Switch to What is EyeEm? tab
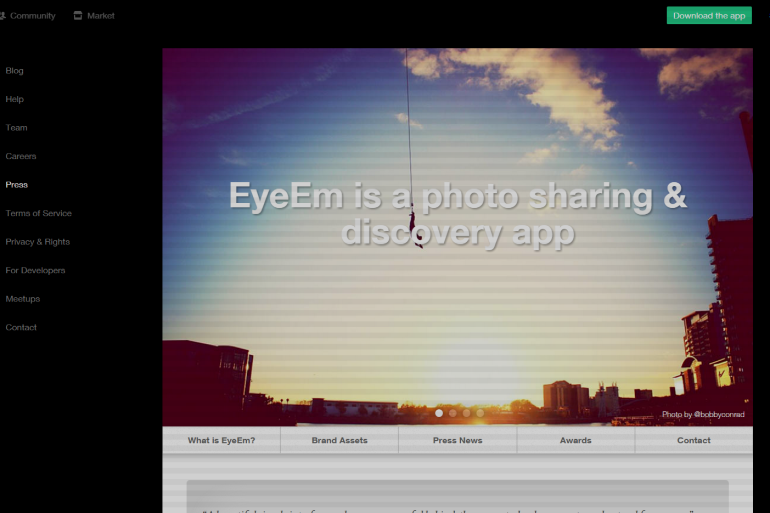 (x=221, y=440)
